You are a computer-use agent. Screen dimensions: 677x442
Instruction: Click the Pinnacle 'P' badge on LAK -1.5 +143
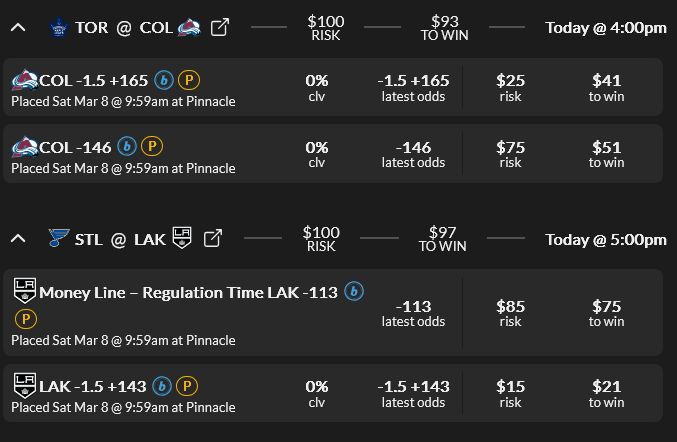pos(186,385)
